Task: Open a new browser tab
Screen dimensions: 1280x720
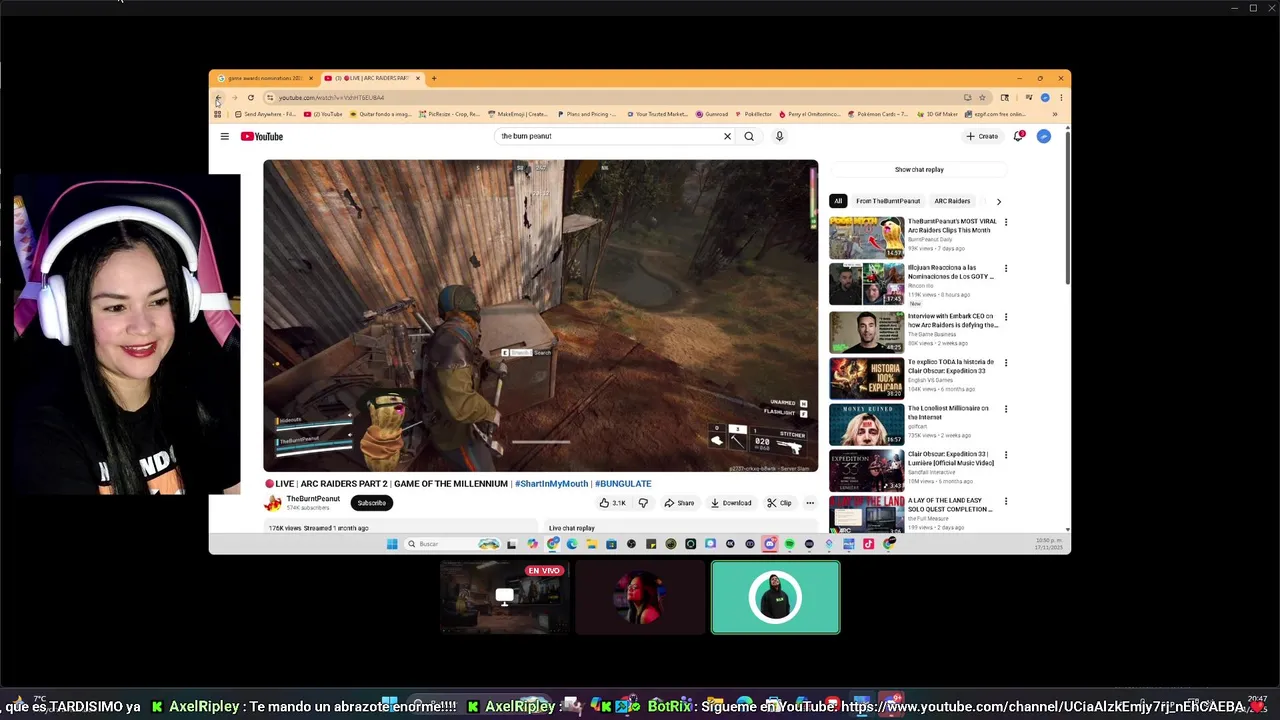Action: [x=434, y=78]
